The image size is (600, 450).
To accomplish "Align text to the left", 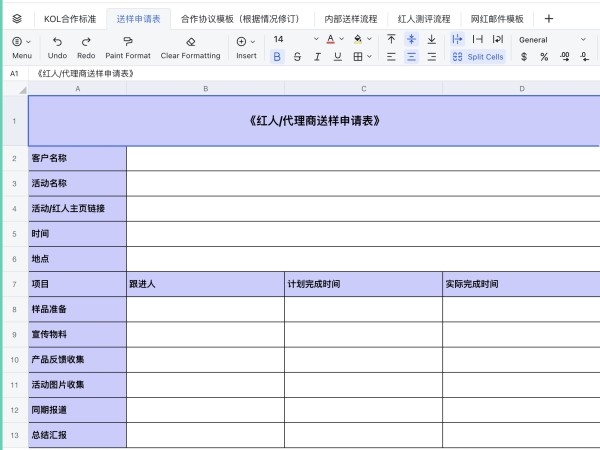I will coord(391,57).
